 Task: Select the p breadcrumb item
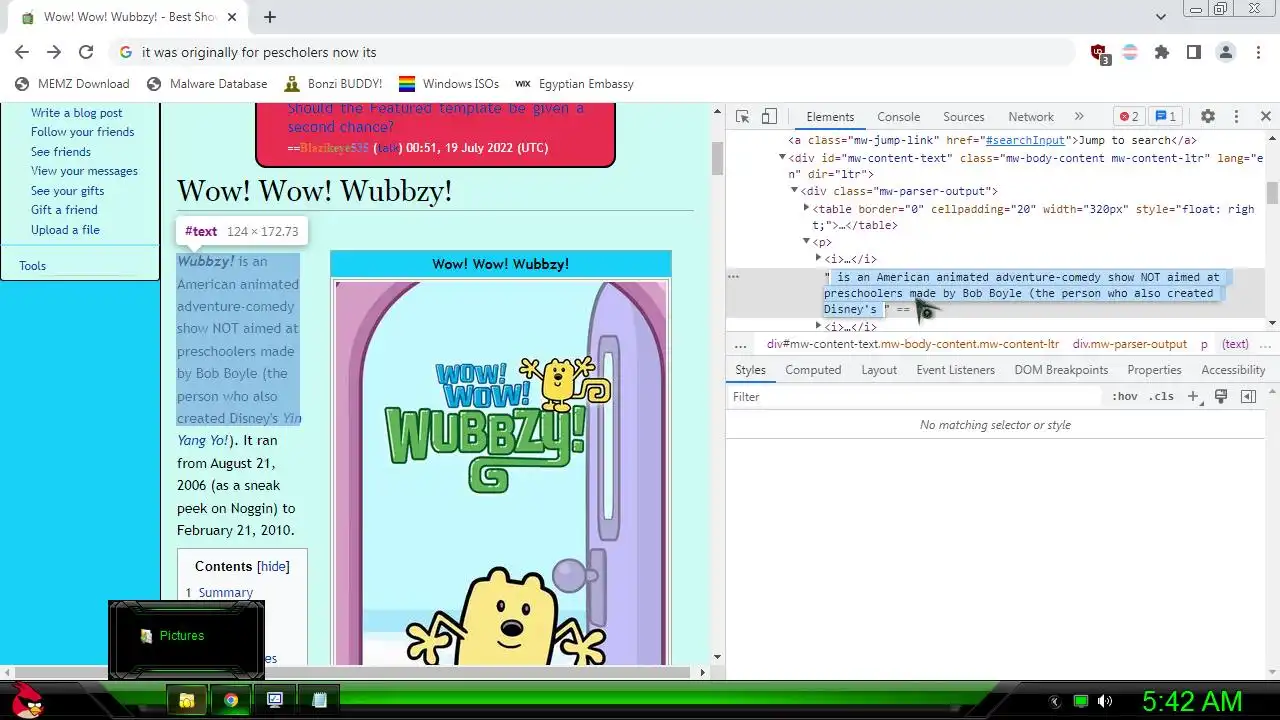pyautogui.click(x=1204, y=344)
